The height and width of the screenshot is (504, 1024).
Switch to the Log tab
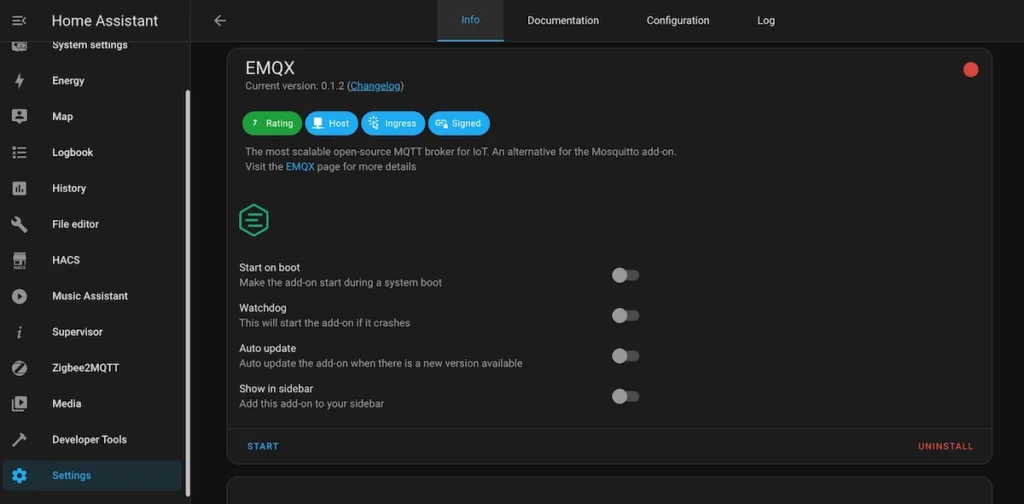(x=766, y=20)
